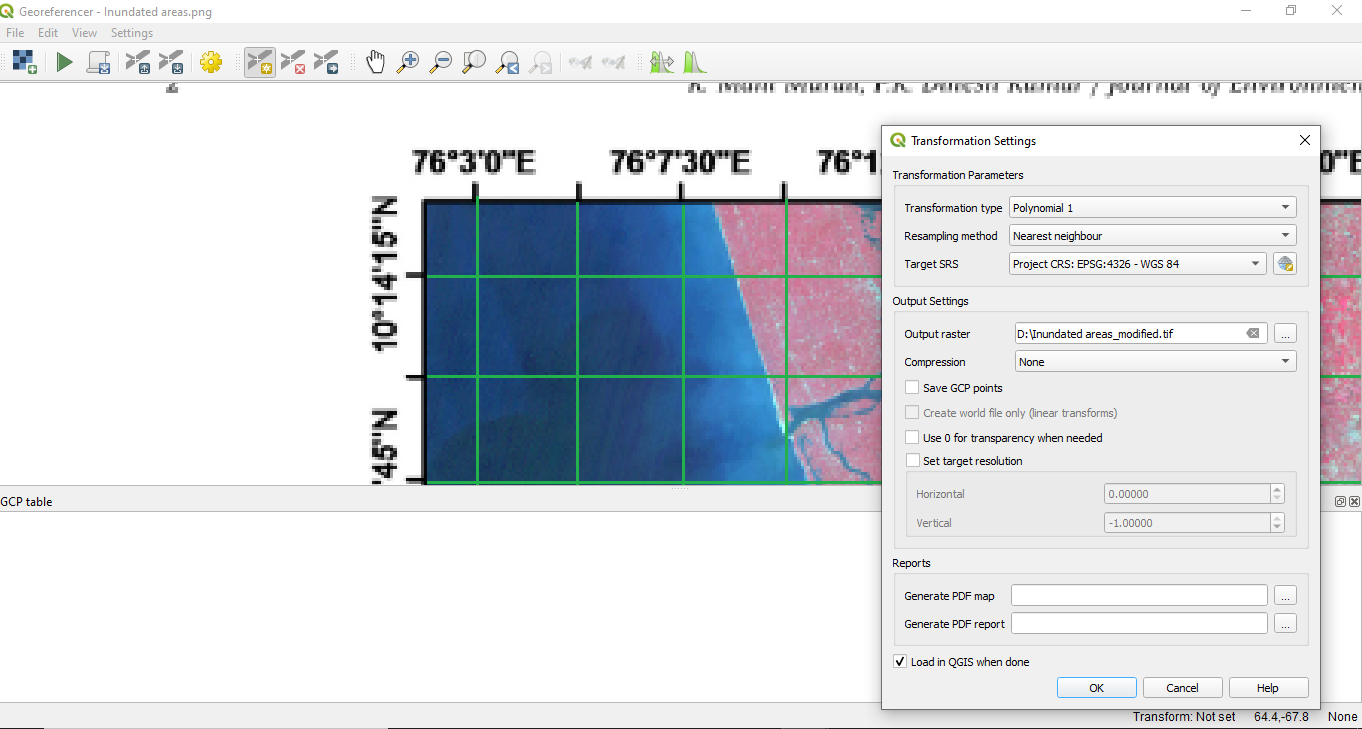Change the Resampling method selection

(1151, 235)
